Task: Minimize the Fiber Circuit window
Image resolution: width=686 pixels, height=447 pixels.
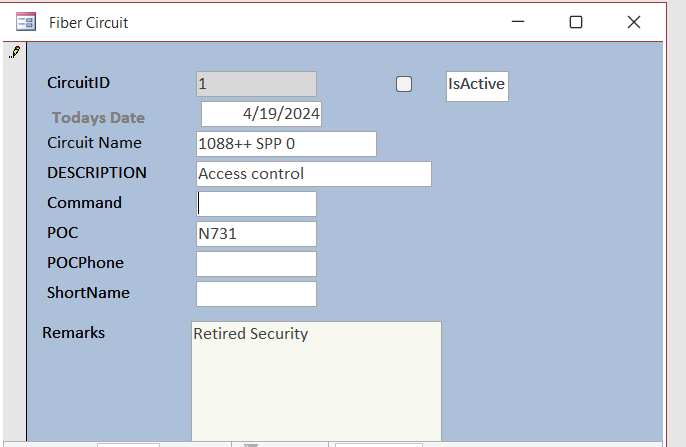Action: 518,22
